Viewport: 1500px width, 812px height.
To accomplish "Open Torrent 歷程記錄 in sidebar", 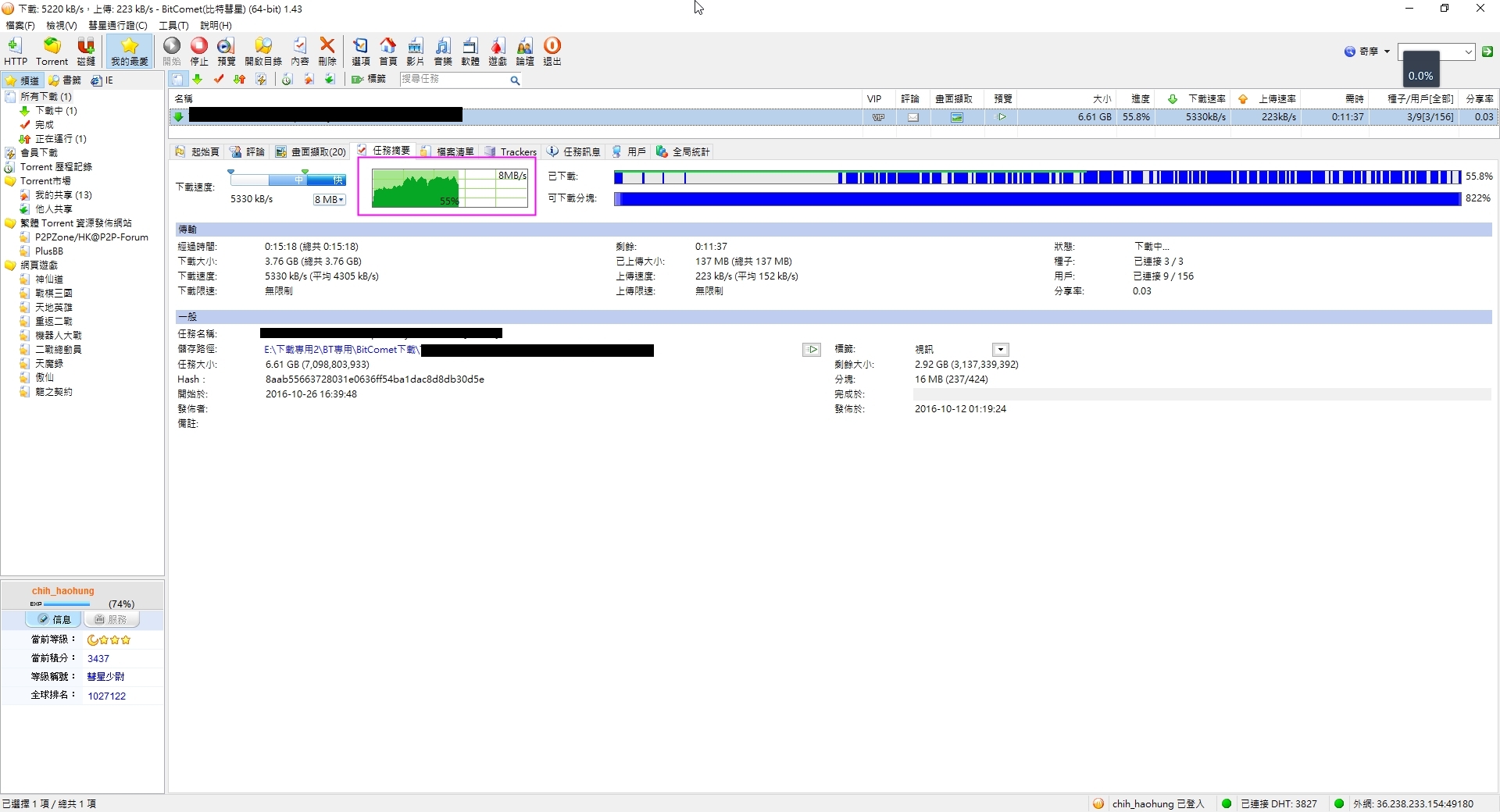I will [55, 167].
